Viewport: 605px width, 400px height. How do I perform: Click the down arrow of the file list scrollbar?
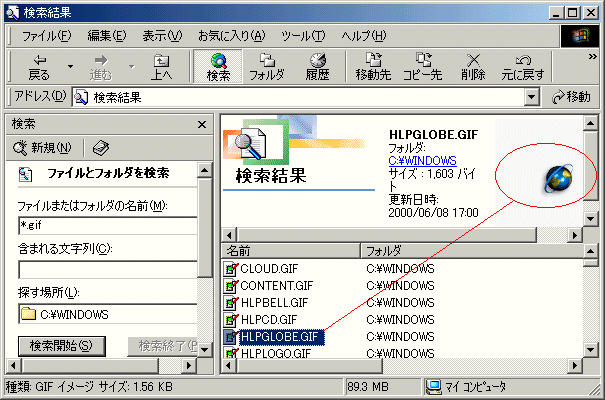point(591,351)
